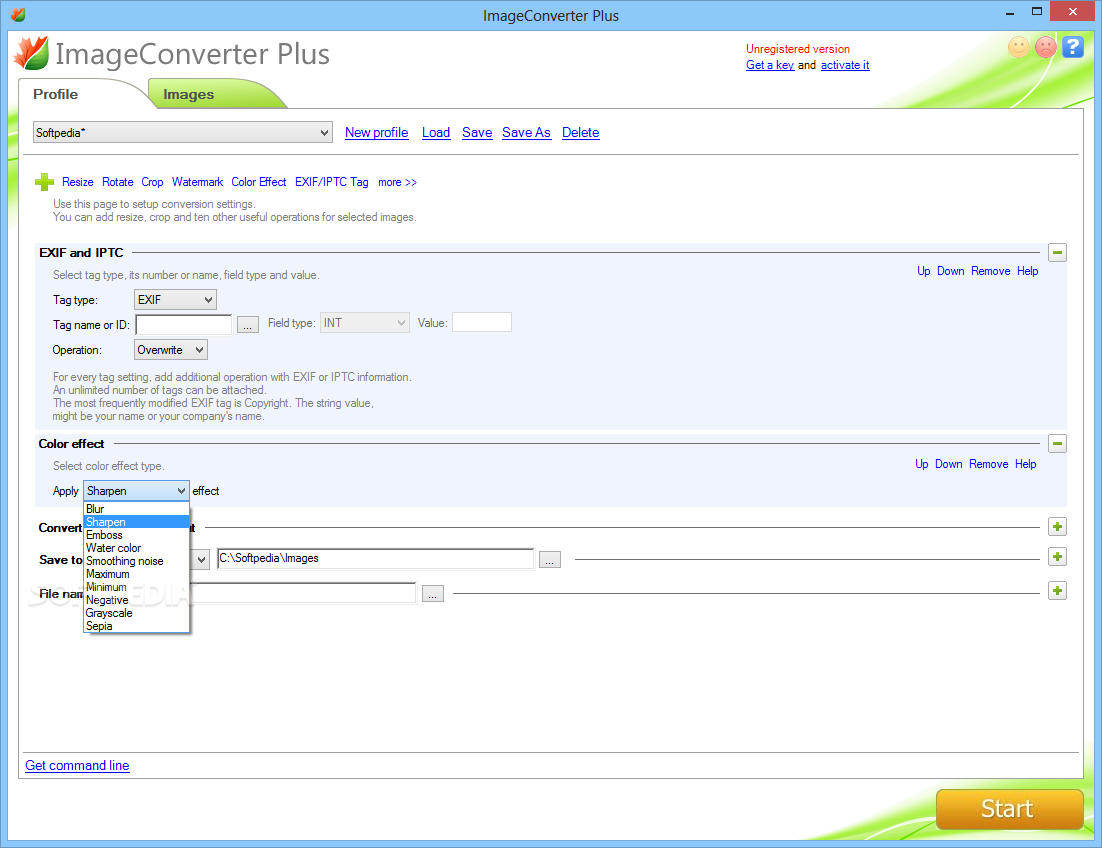
Task: Open Help for Color effect section
Action: [x=1025, y=464]
